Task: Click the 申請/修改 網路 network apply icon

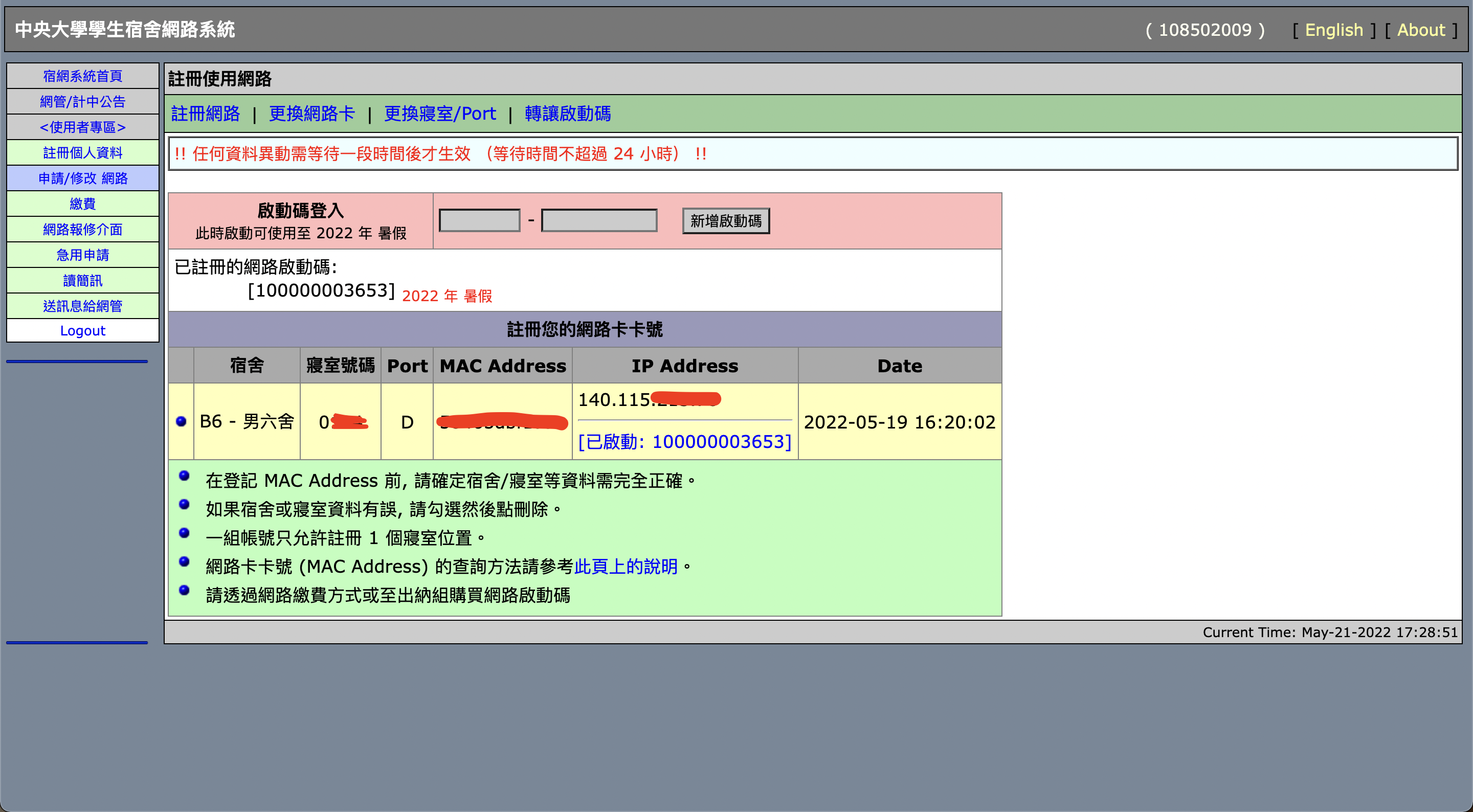Action: (82, 178)
